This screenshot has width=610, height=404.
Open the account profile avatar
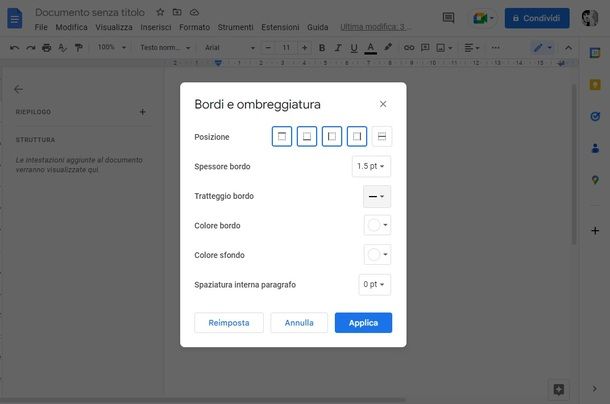[589, 18]
